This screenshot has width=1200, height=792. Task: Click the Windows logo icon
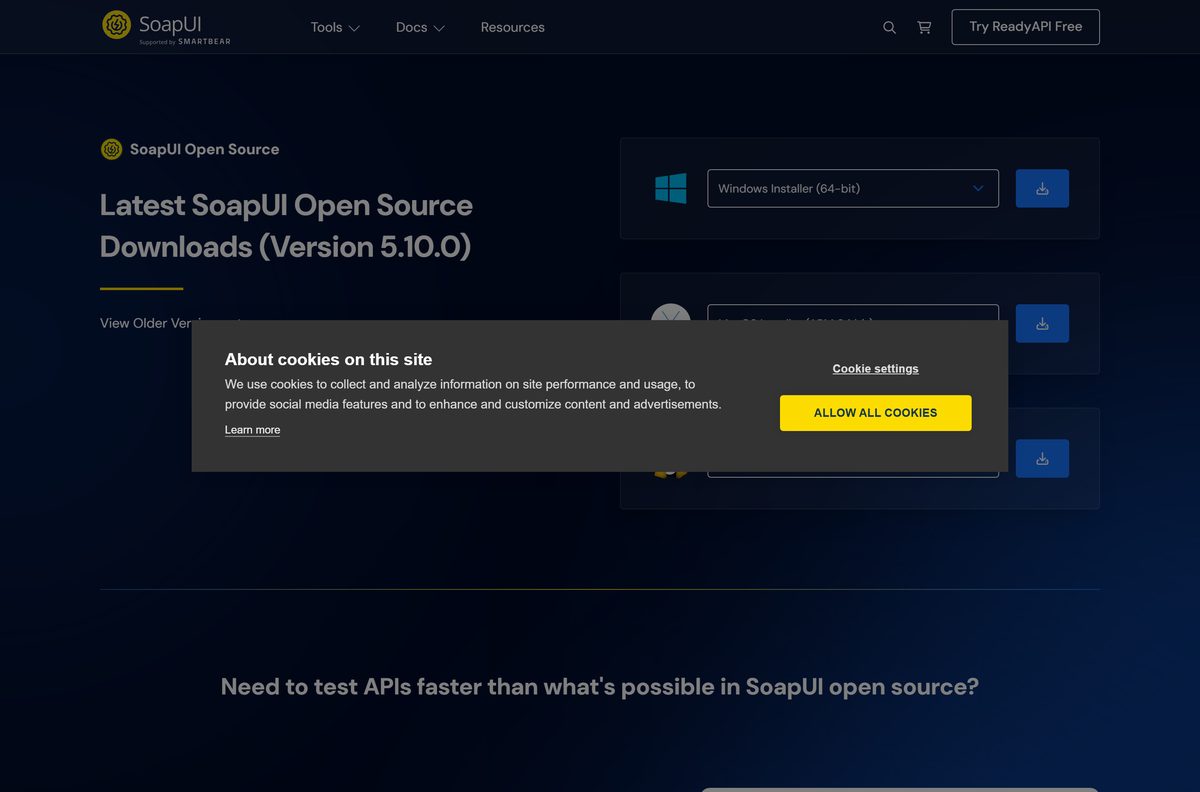click(x=671, y=188)
